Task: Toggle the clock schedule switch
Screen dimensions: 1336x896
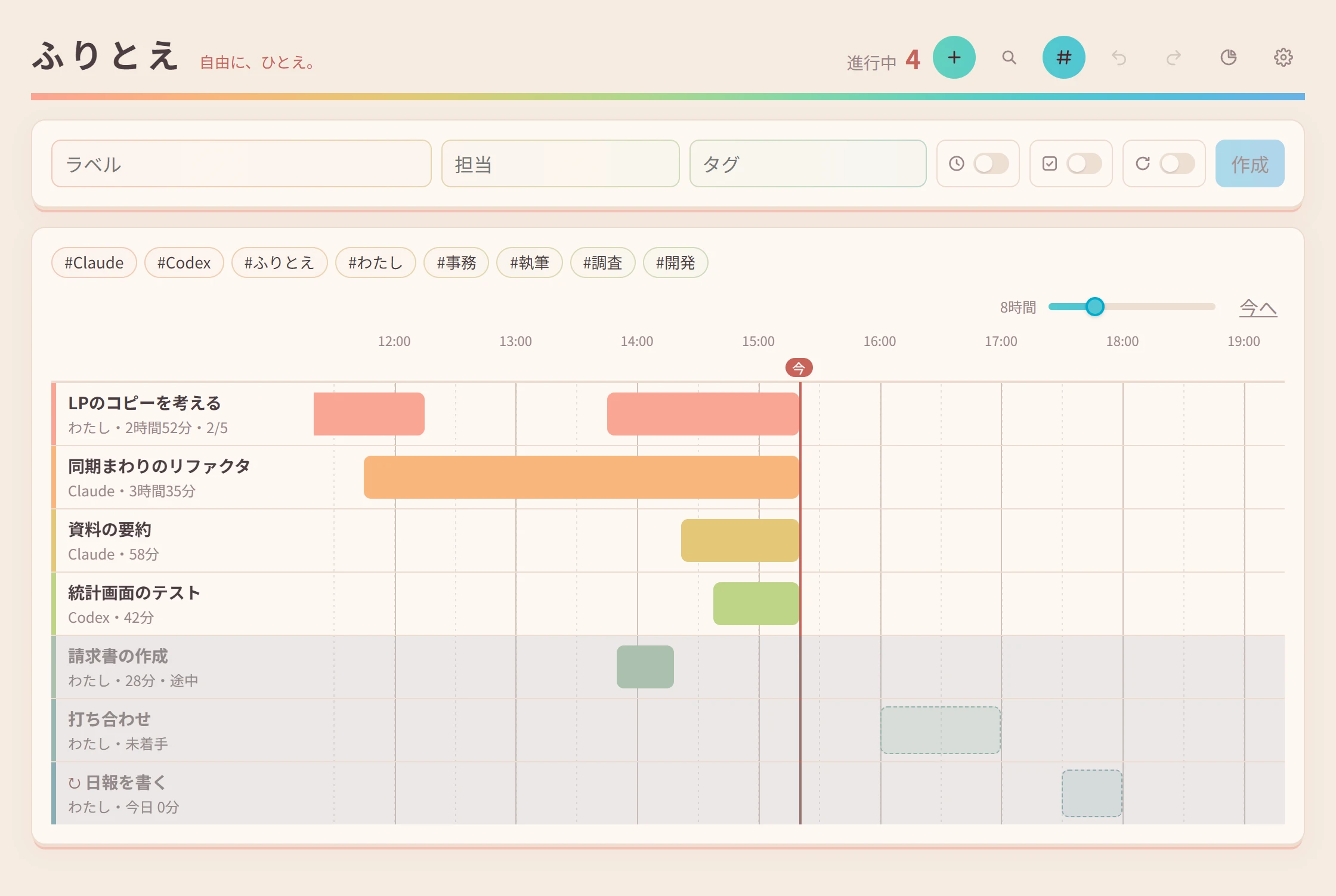Action: pyautogui.click(x=991, y=163)
